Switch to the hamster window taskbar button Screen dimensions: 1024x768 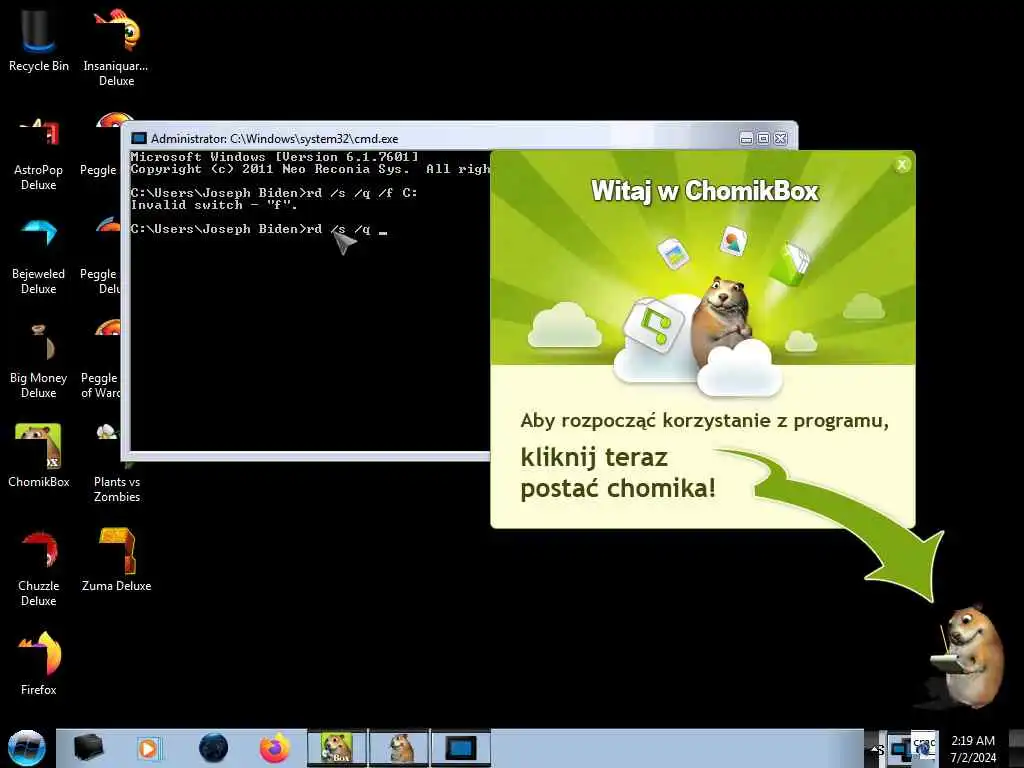(x=399, y=748)
